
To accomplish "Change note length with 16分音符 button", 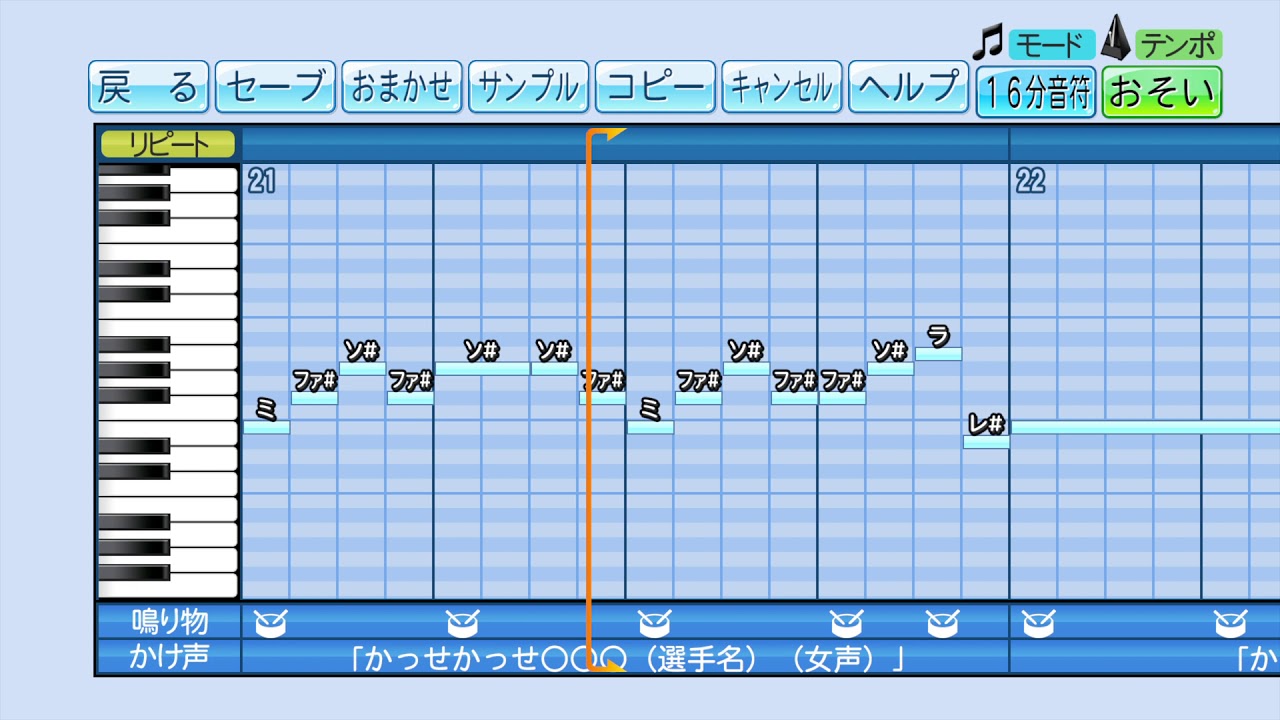I will point(1036,93).
